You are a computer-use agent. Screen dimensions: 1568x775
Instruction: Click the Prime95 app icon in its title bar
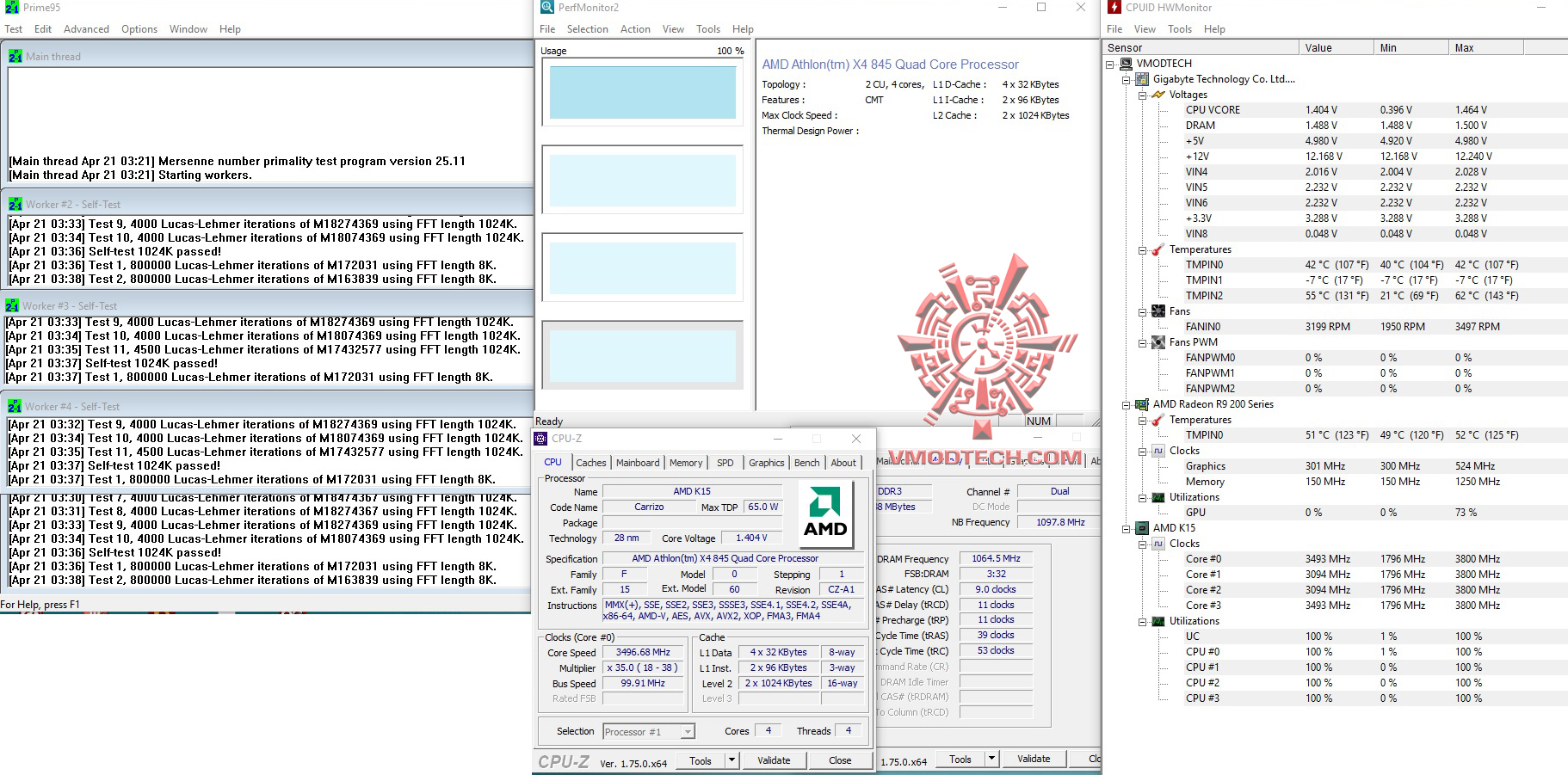(x=12, y=7)
